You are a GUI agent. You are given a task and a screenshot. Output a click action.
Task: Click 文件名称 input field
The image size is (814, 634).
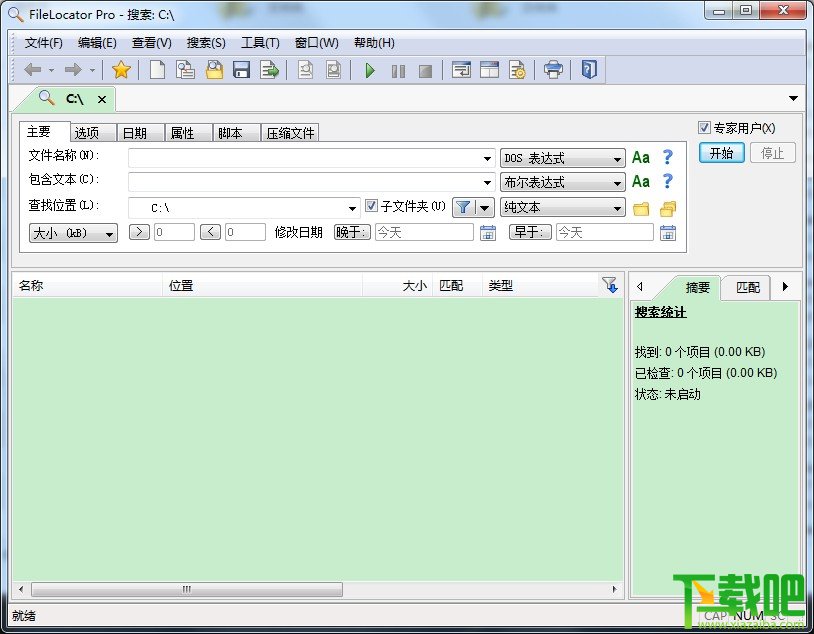click(x=311, y=158)
